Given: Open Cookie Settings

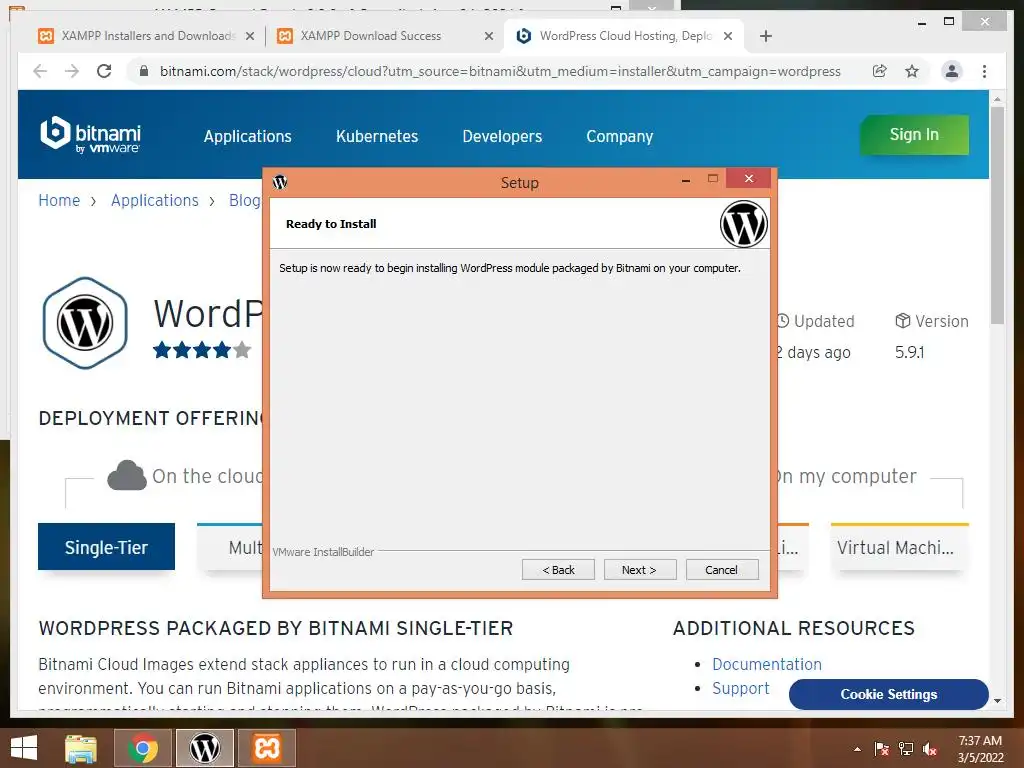Looking at the screenshot, I should pos(888,694).
